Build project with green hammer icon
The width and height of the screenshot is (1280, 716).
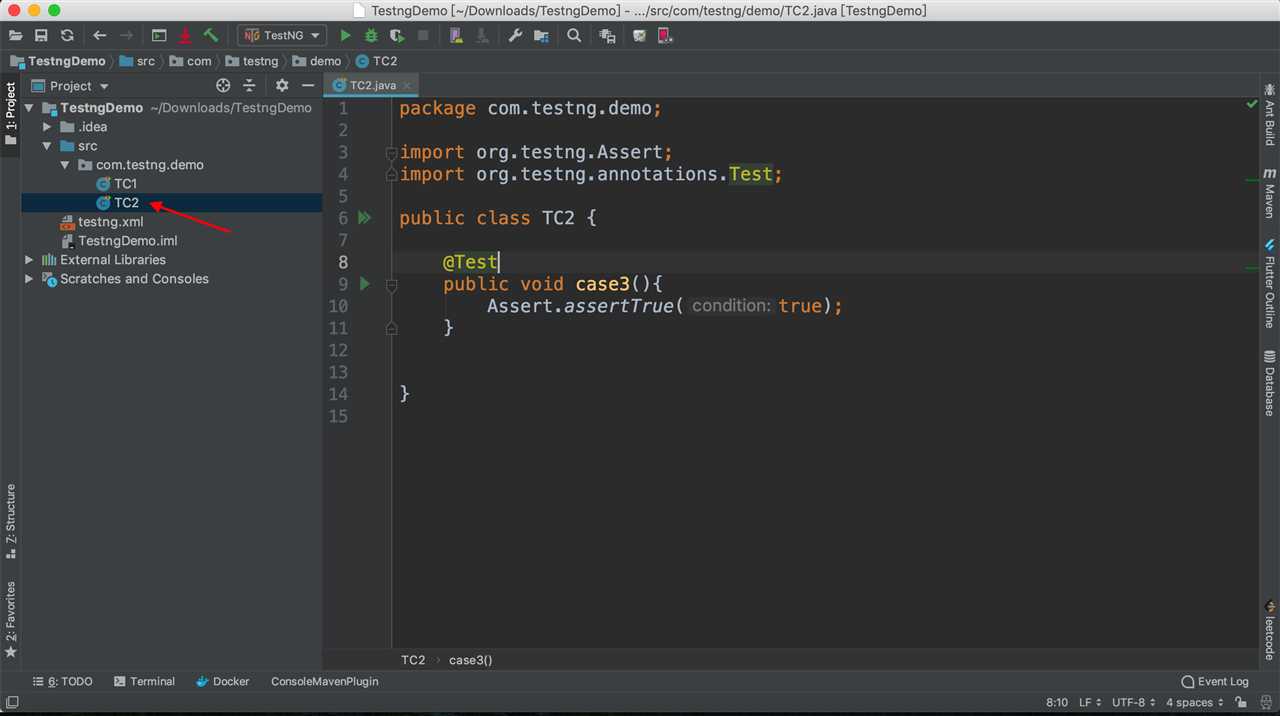210,35
